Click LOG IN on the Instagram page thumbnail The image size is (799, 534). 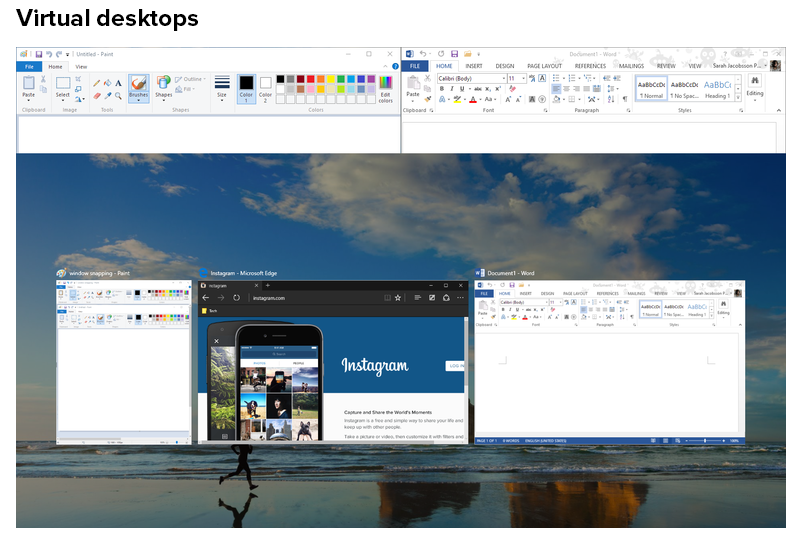click(x=455, y=365)
